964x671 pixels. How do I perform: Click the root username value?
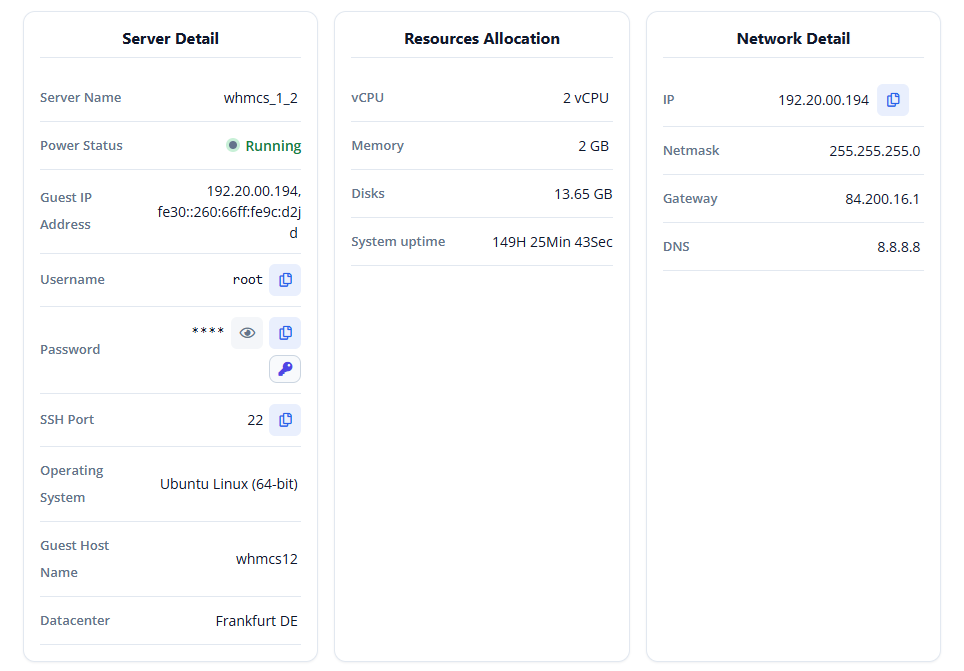pyautogui.click(x=247, y=280)
